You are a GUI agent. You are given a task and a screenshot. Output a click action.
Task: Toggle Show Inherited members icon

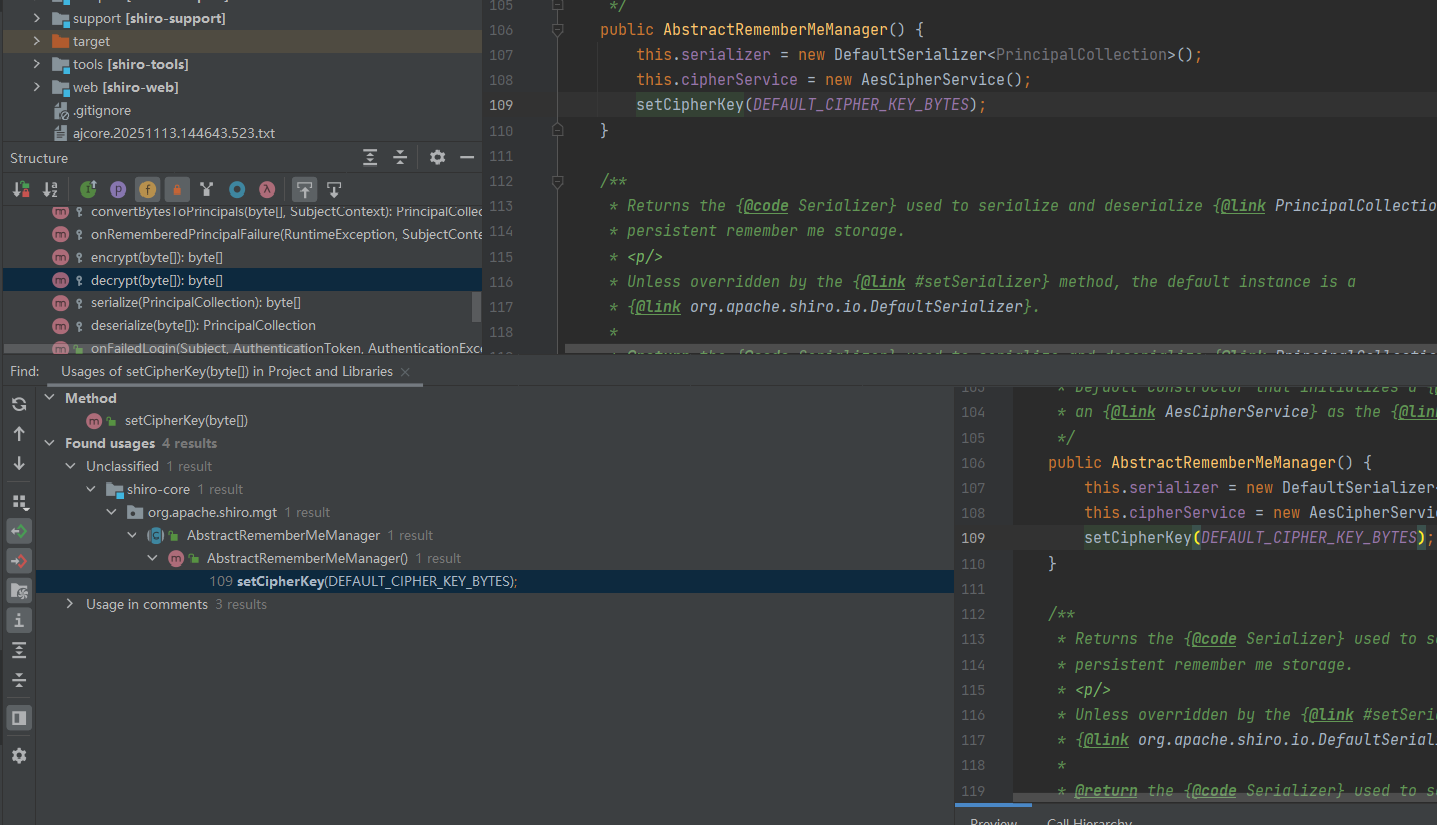point(88,189)
